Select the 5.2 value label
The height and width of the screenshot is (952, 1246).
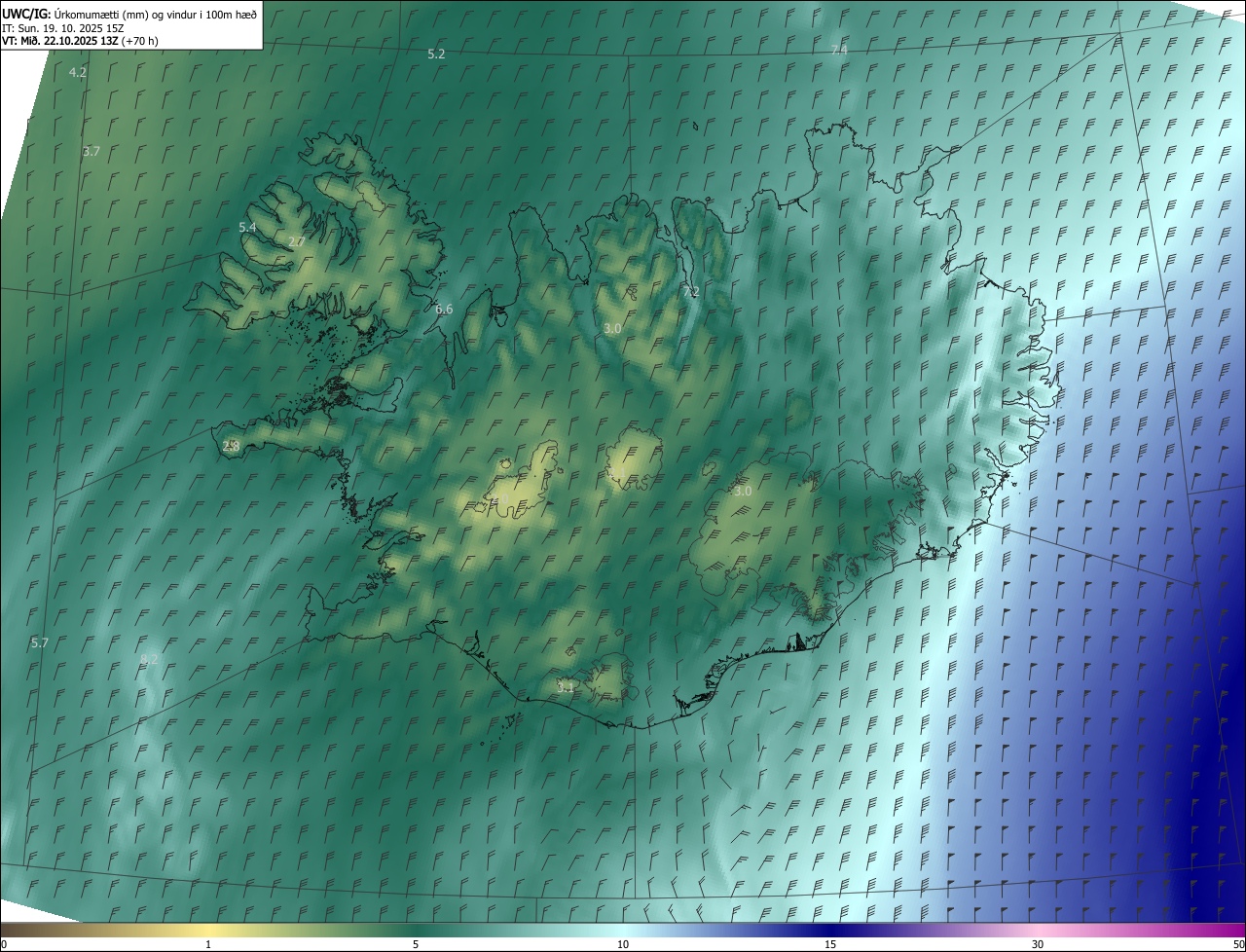[x=436, y=54]
